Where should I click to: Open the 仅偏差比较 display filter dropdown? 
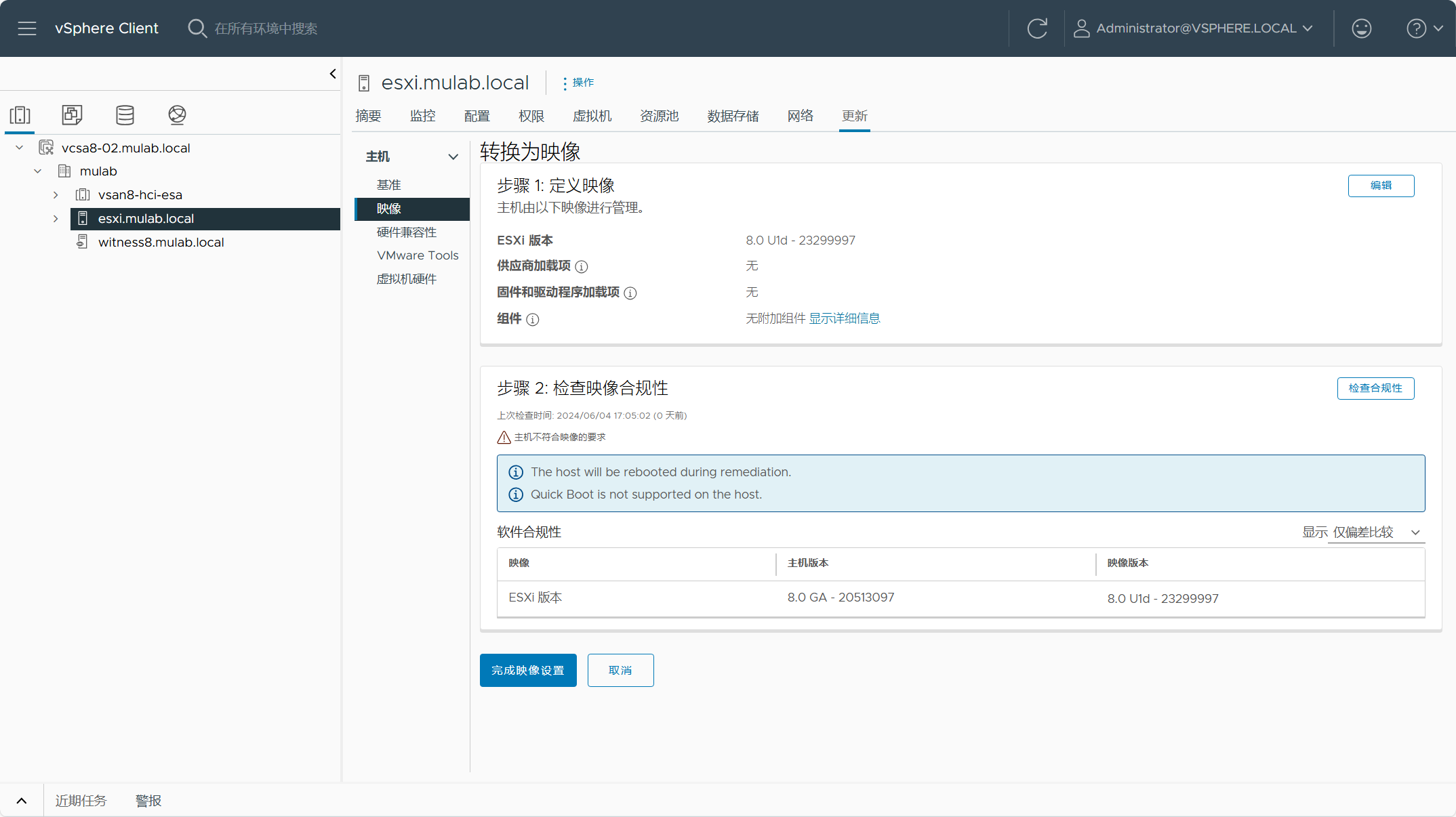point(1376,532)
